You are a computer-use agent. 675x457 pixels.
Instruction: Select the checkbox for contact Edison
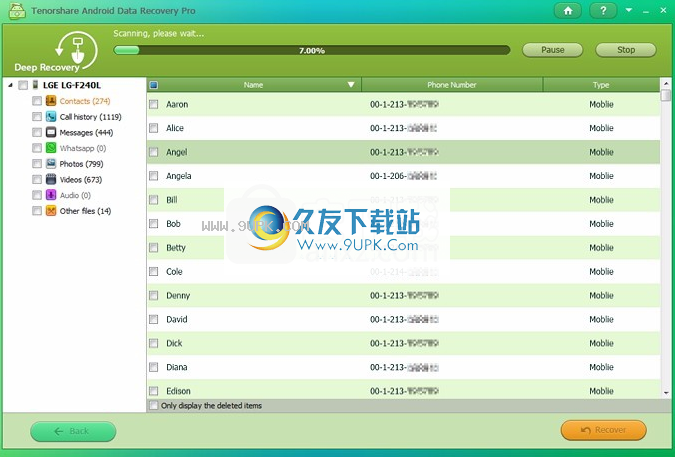[x=154, y=391]
